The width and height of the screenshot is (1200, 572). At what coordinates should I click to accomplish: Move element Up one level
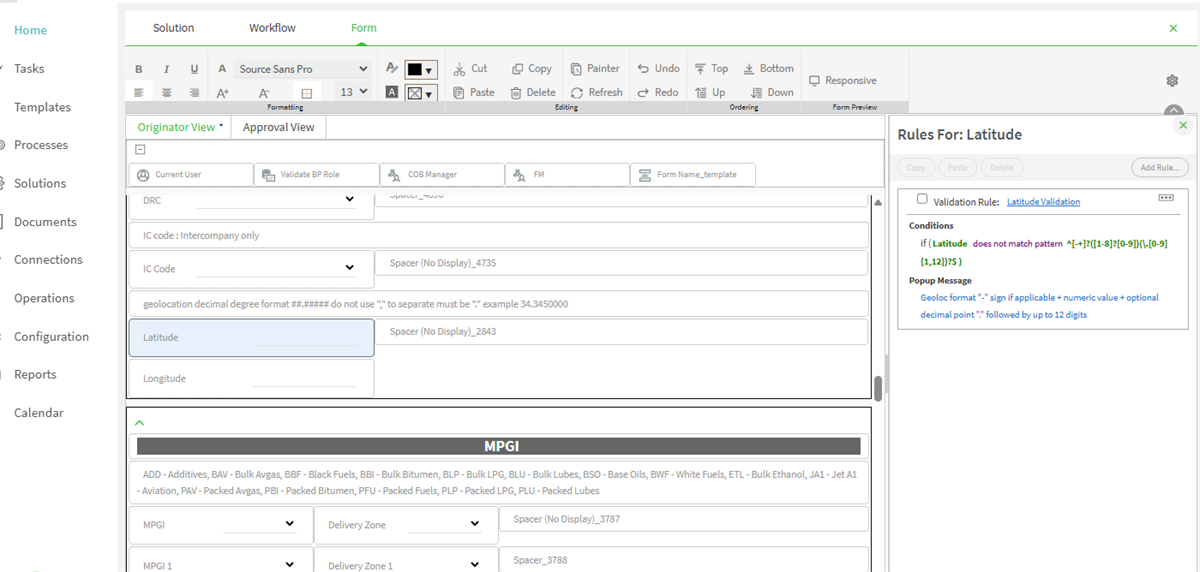[710, 92]
